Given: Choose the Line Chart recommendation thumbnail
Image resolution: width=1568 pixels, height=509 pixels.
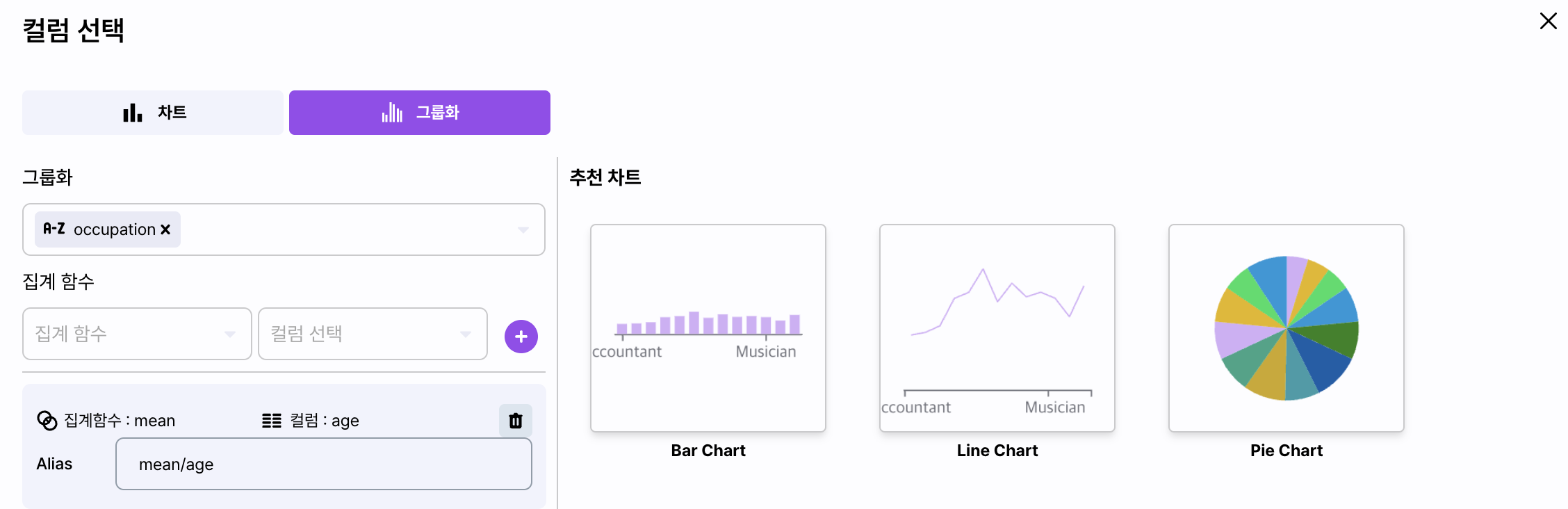Looking at the screenshot, I should tap(997, 328).
